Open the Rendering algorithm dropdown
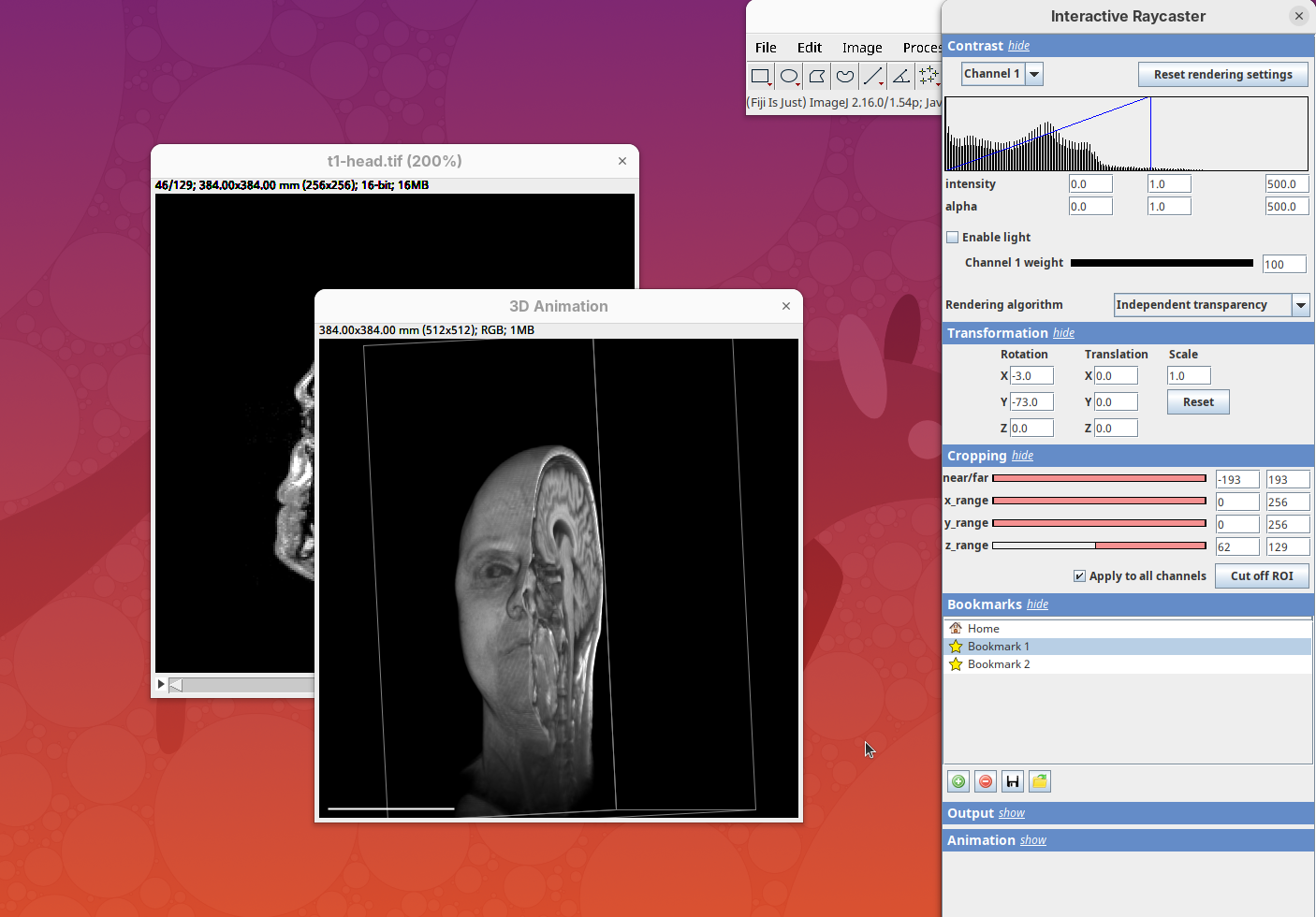The width and height of the screenshot is (1316, 917). [1300, 305]
